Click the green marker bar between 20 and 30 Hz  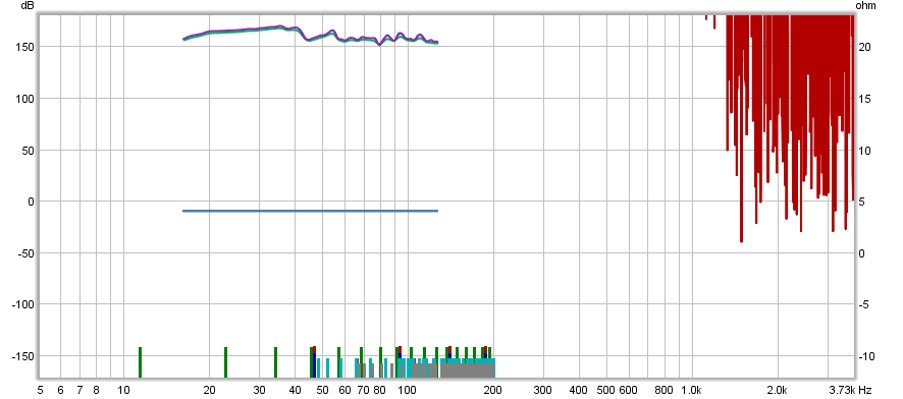pyautogui.click(x=226, y=362)
